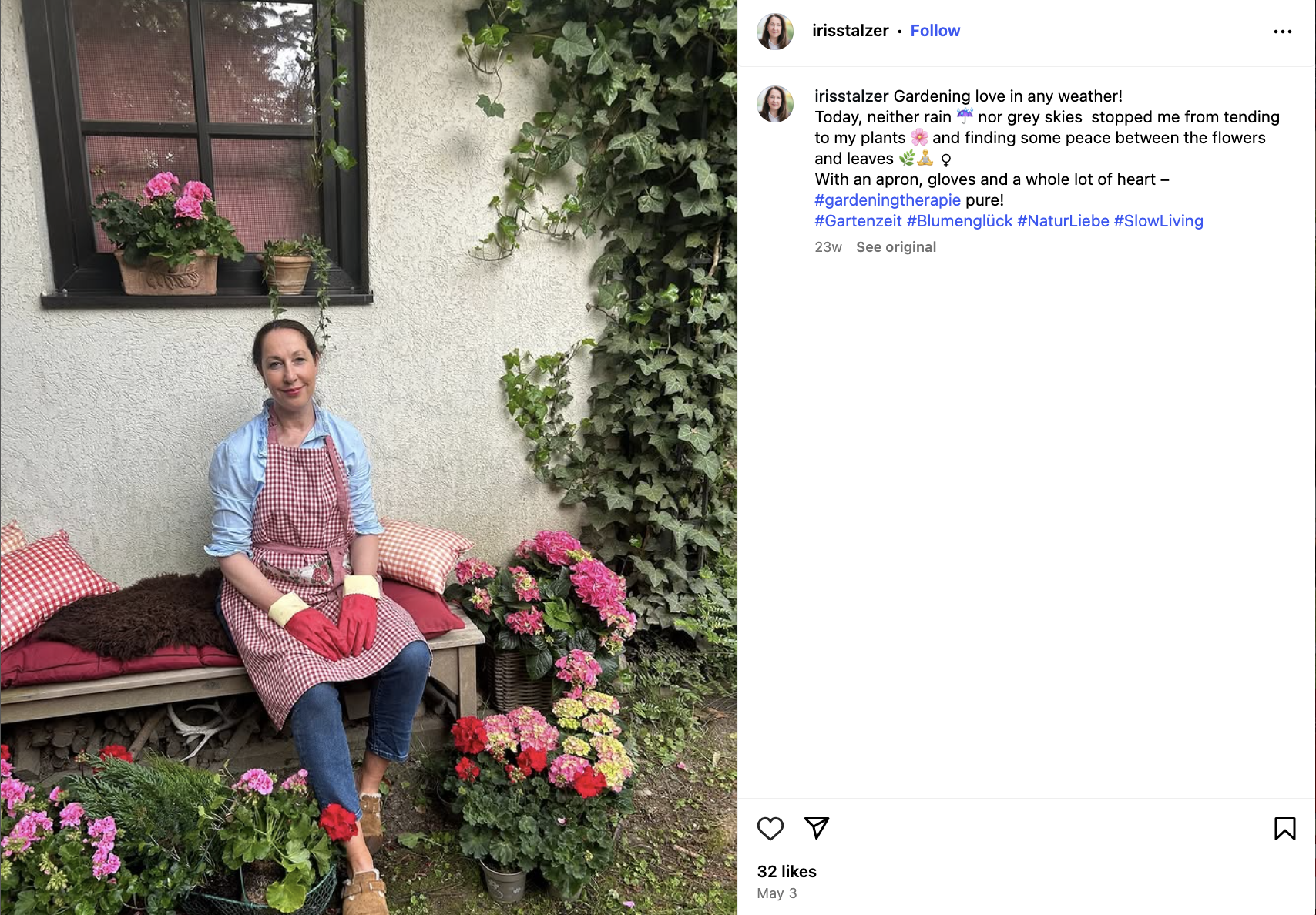Follow the irisstalzer account
Viewport: 1316px width, 915px height.
935,31
